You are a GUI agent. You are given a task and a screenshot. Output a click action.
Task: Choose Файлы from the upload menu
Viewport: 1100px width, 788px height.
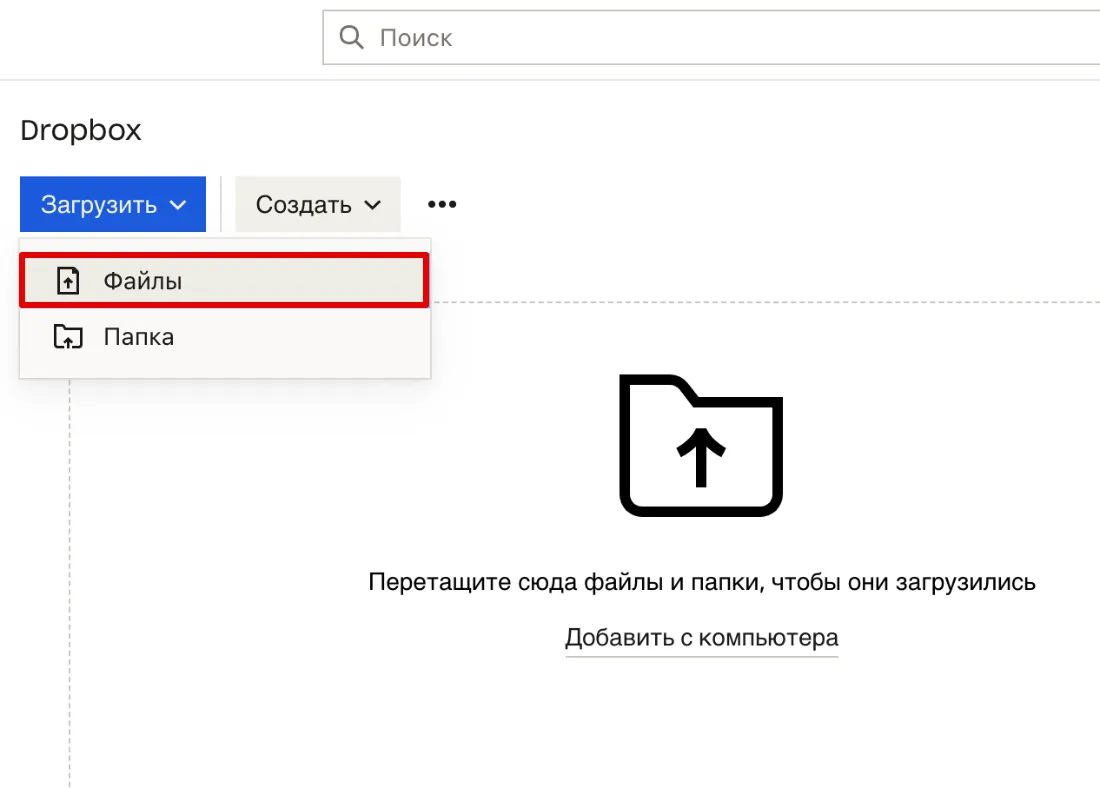224,281
